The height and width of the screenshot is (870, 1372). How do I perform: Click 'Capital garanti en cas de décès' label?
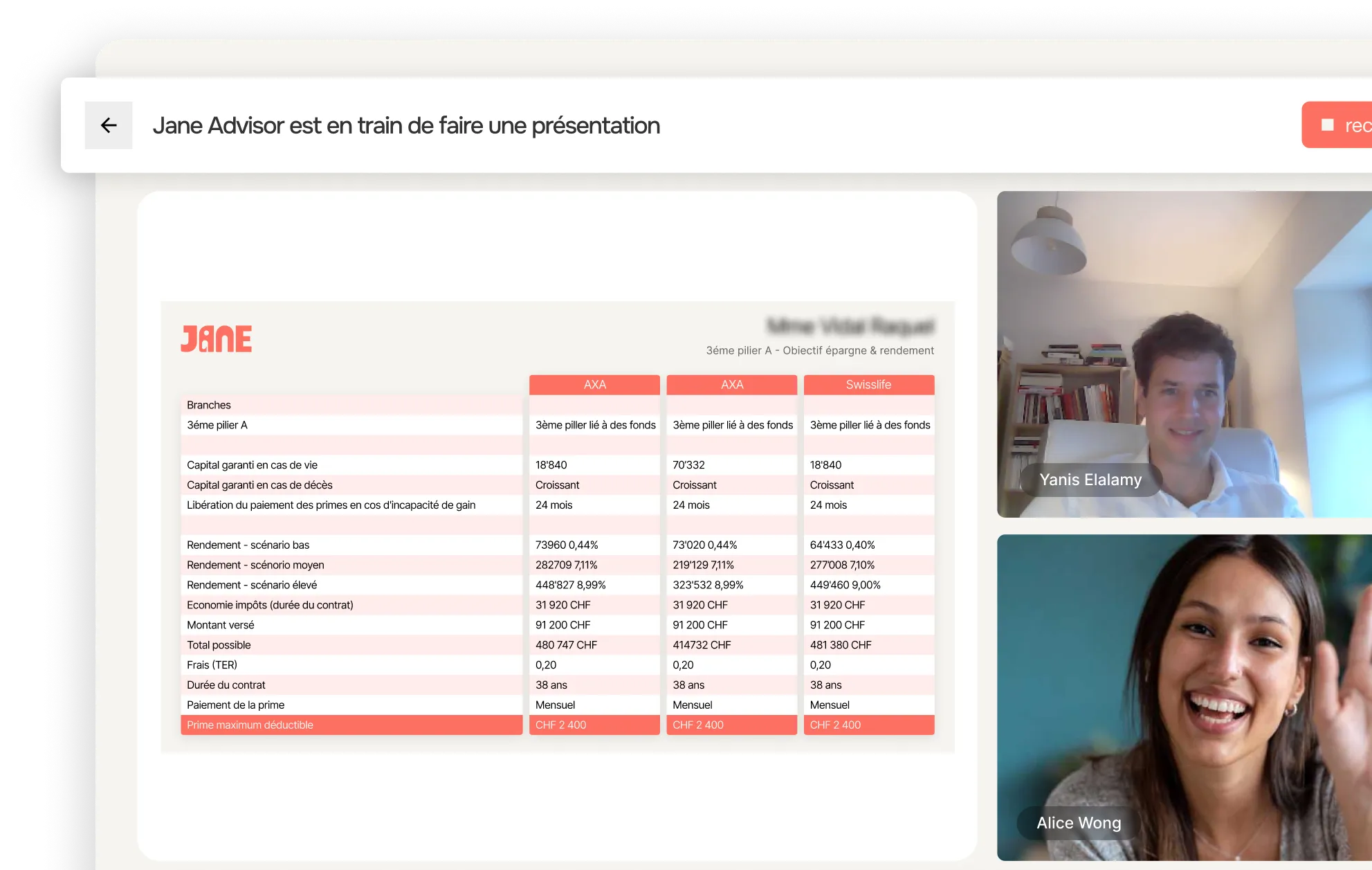[259, 485]
